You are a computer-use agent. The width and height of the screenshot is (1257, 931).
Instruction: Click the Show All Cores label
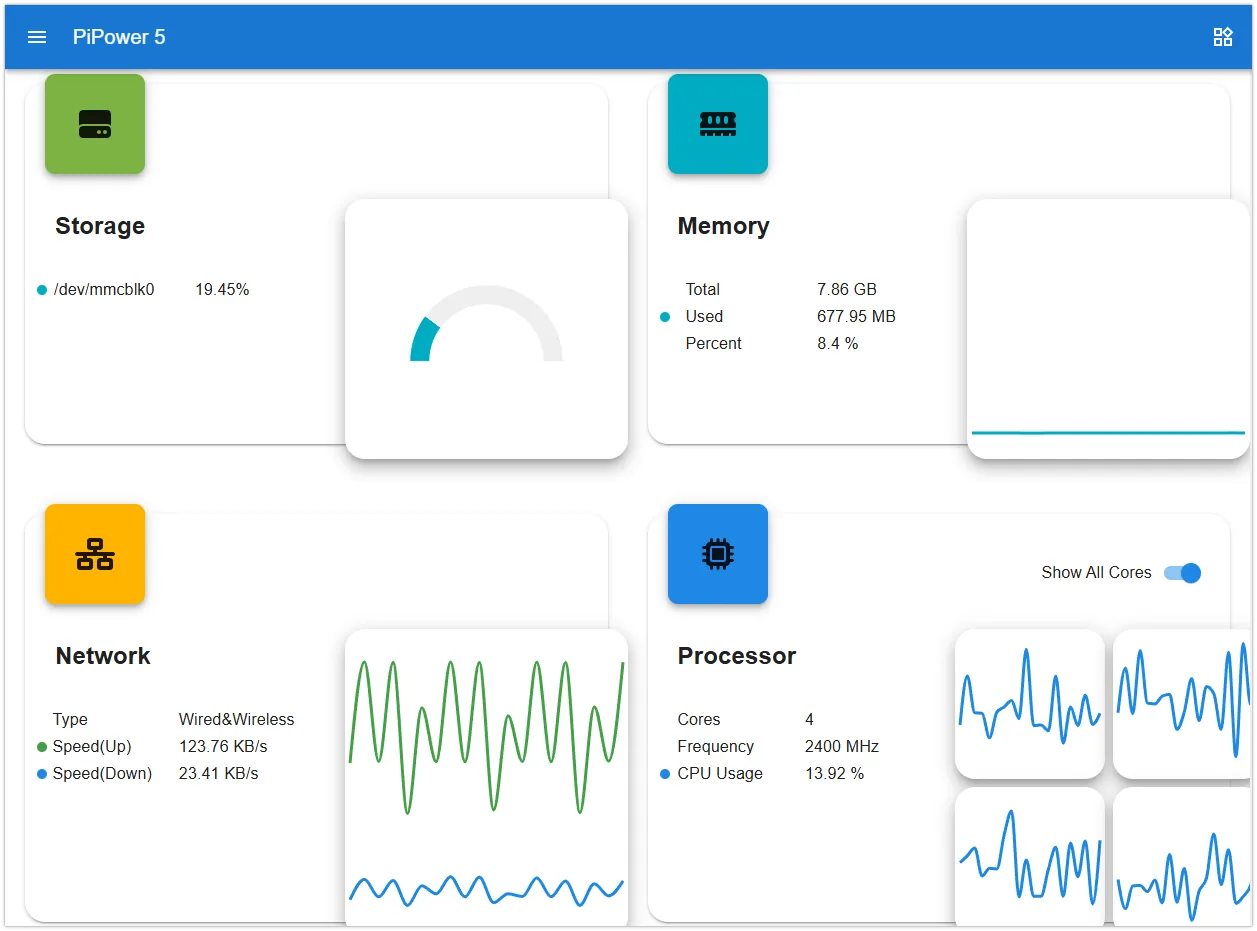coord(1096,573)
